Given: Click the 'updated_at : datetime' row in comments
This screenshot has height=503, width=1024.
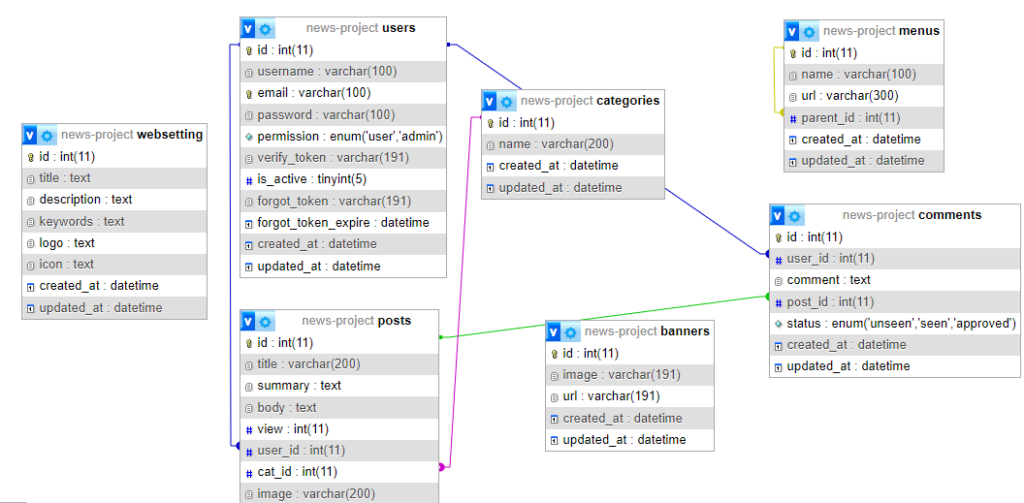Looking at the screenshot, I should [x=895, y=366].
